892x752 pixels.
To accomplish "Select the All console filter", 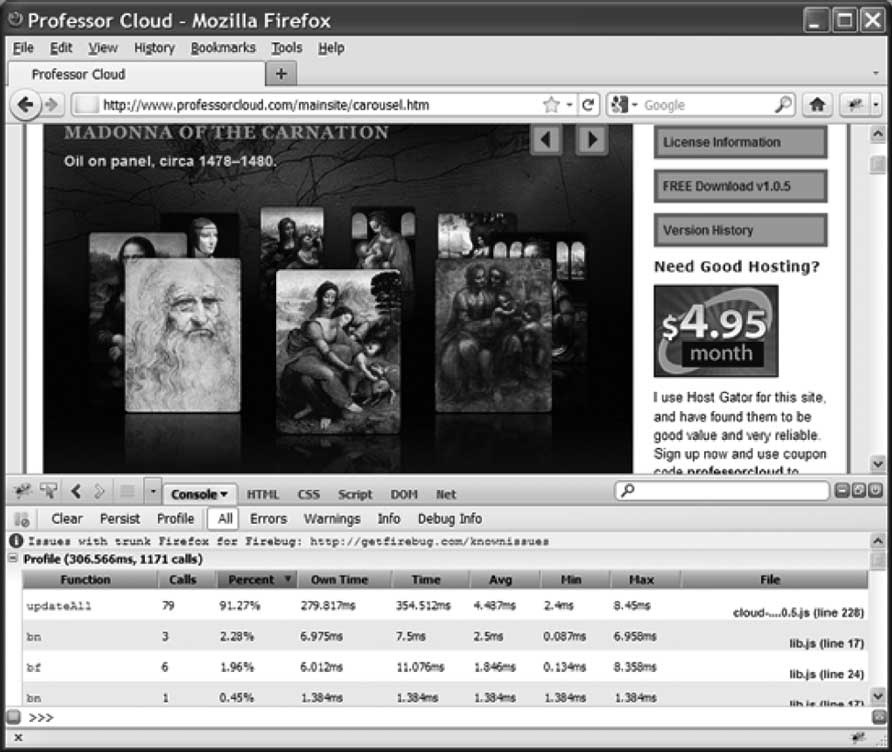I will pyautogui.click(x=225, y=519).
